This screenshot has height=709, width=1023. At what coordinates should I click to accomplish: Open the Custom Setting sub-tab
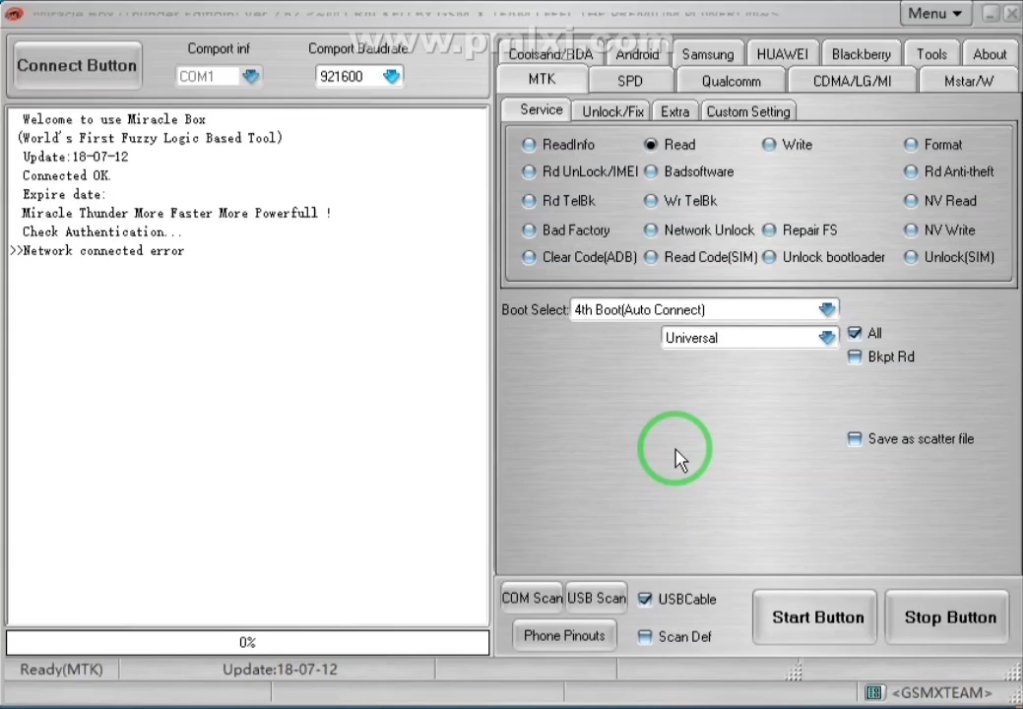pyautogui.click(x=748, y=112)
